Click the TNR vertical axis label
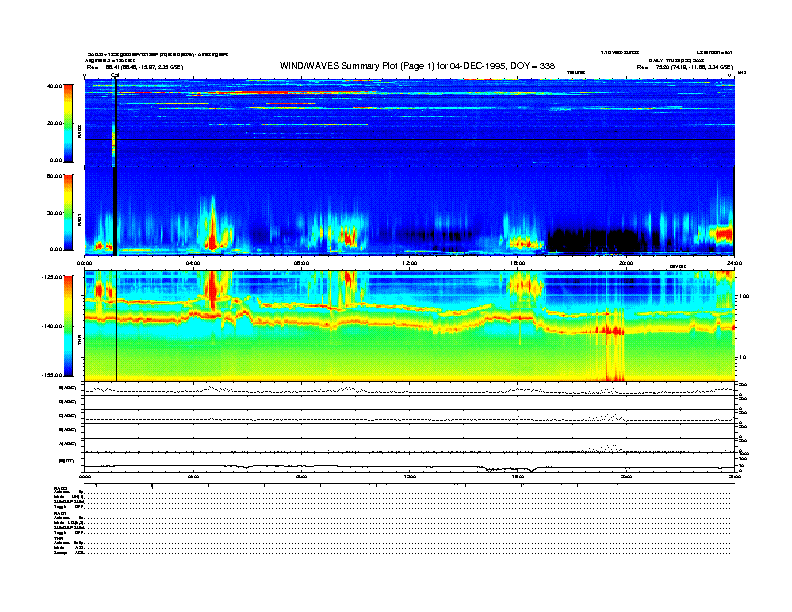 click(x=79, y=340)
